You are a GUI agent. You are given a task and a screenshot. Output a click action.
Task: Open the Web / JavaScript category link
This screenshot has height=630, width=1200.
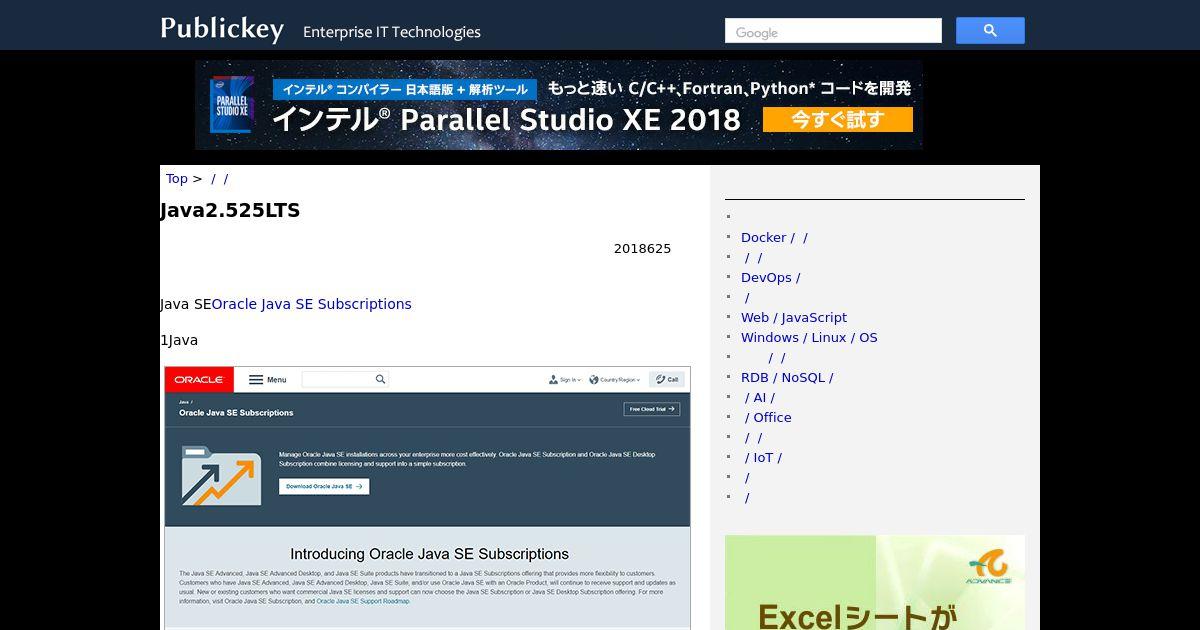pyautogui.click(x=794, y=318)
